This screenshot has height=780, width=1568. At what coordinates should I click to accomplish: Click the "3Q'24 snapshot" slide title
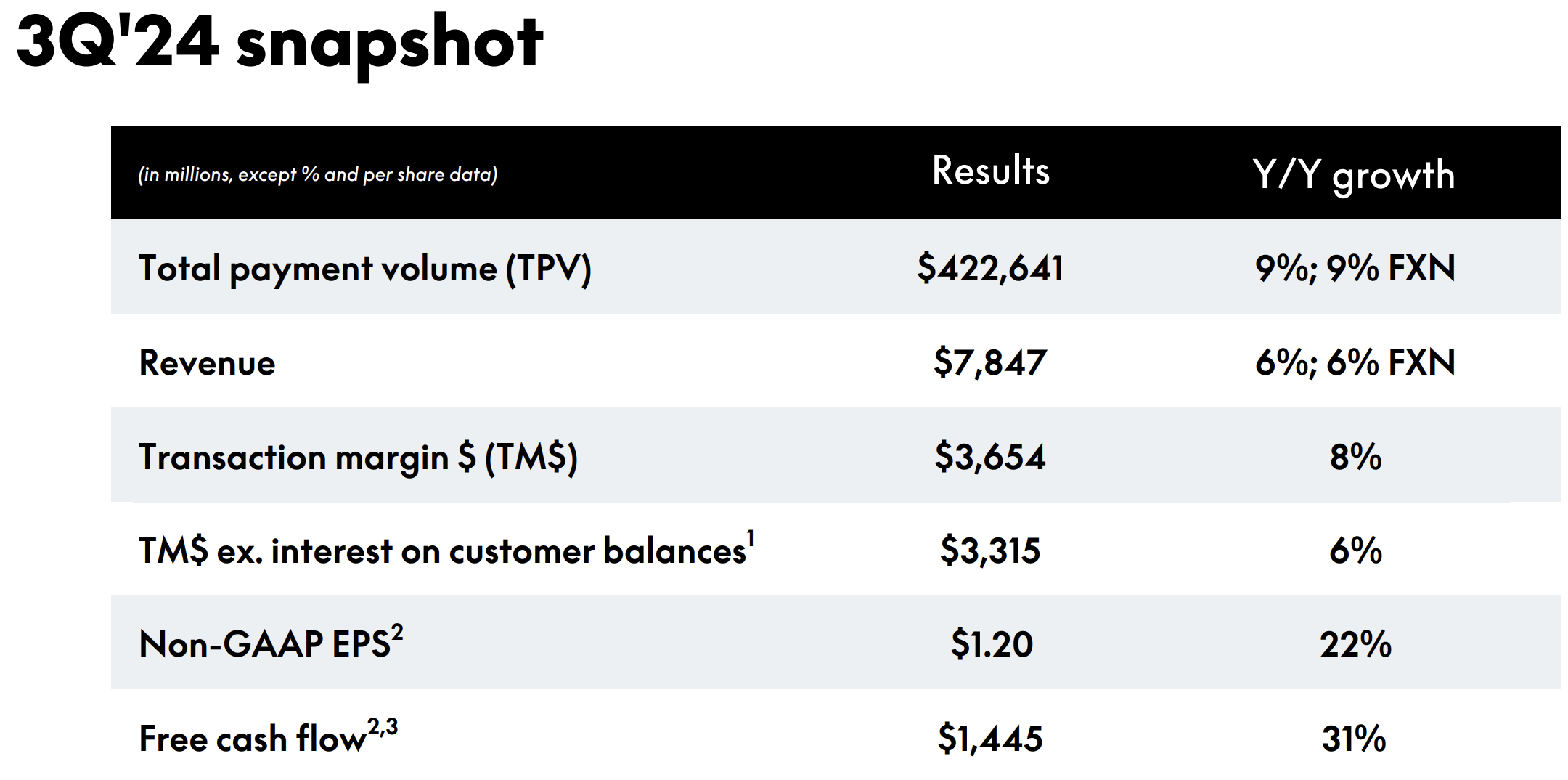coord(279,44)
